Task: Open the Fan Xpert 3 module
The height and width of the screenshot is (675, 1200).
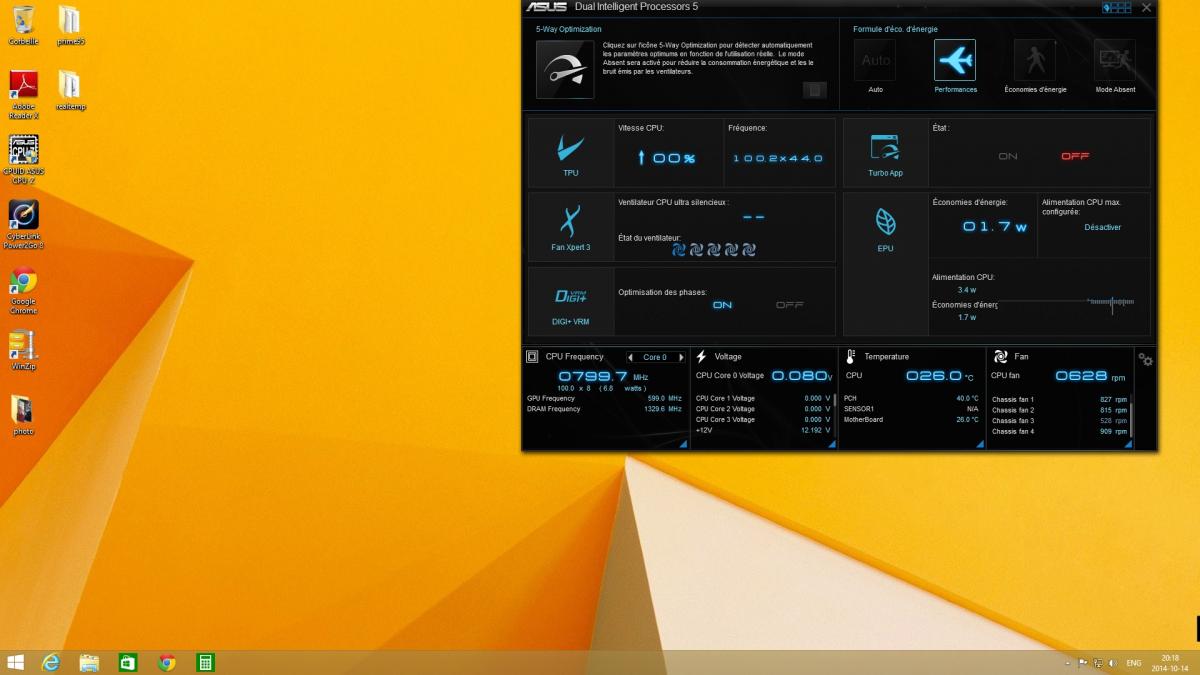Action: point(571,226)
